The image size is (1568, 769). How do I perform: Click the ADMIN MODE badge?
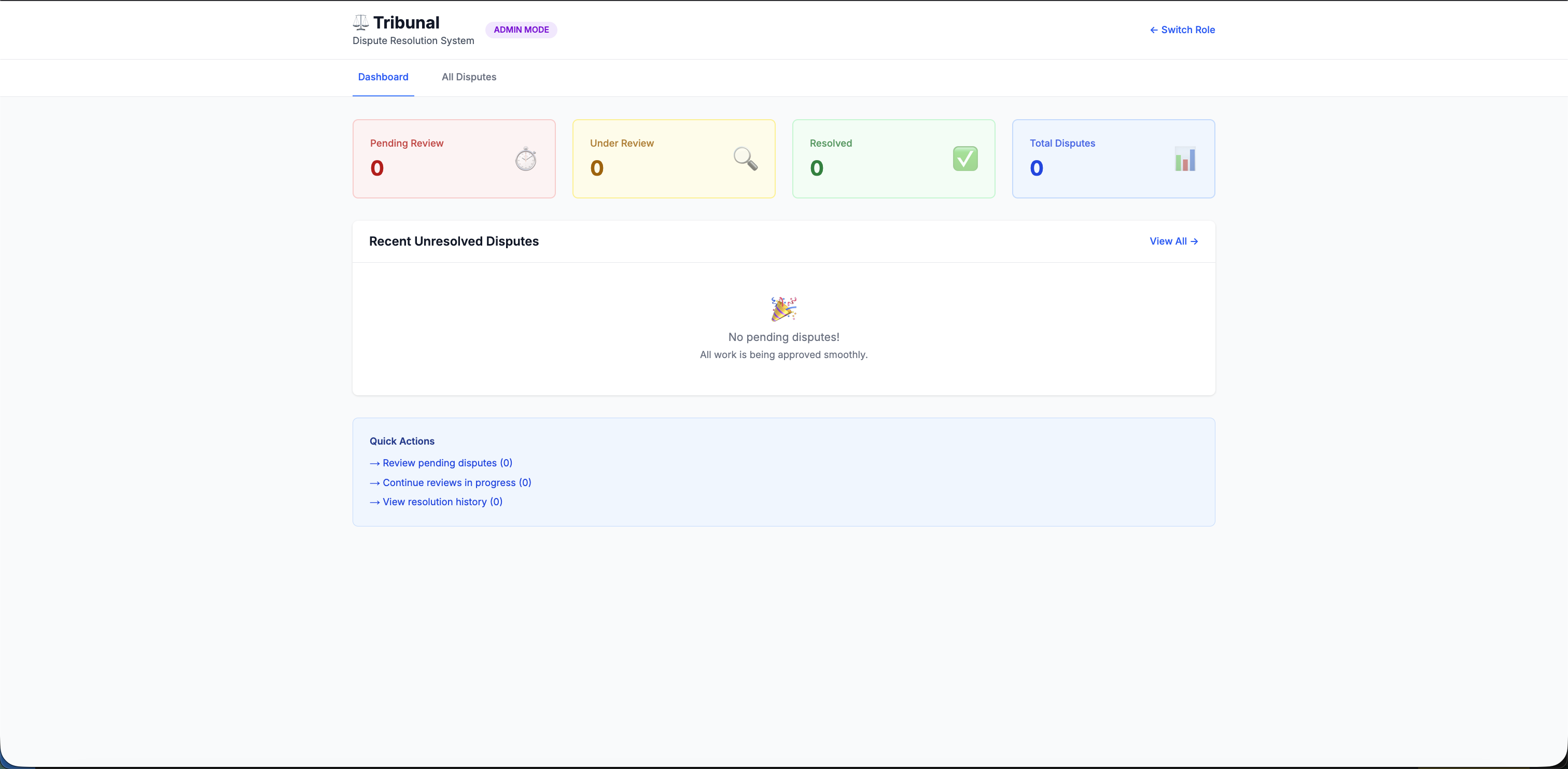point(521,30)
